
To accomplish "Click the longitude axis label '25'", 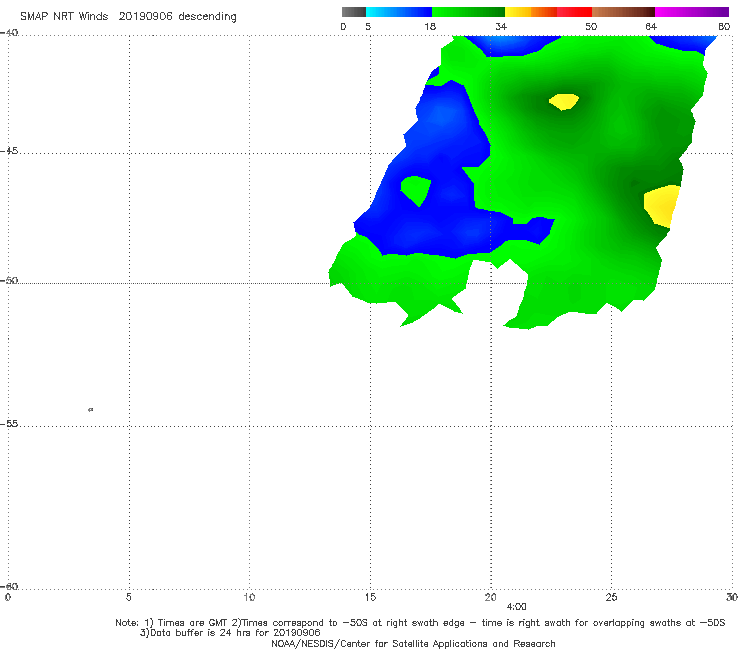I will click(x=611, y=598).
